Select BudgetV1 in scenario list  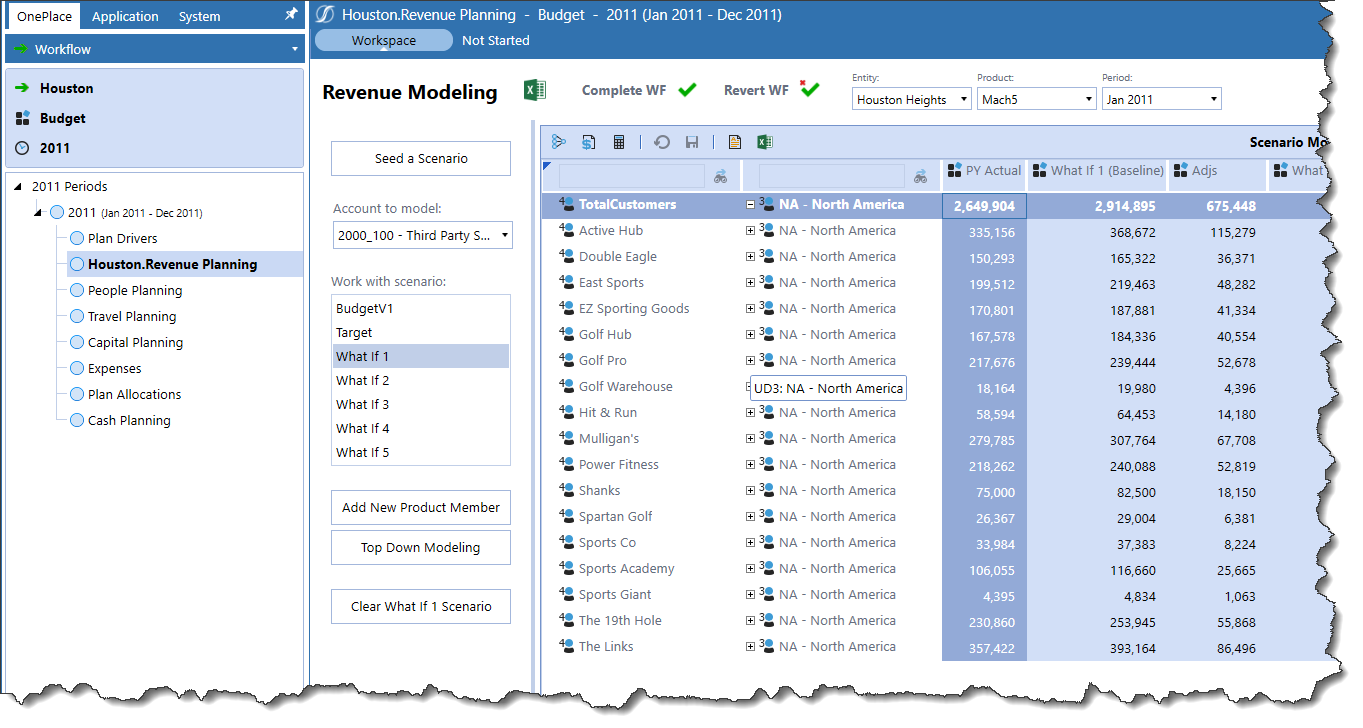[x=421, y=308]
